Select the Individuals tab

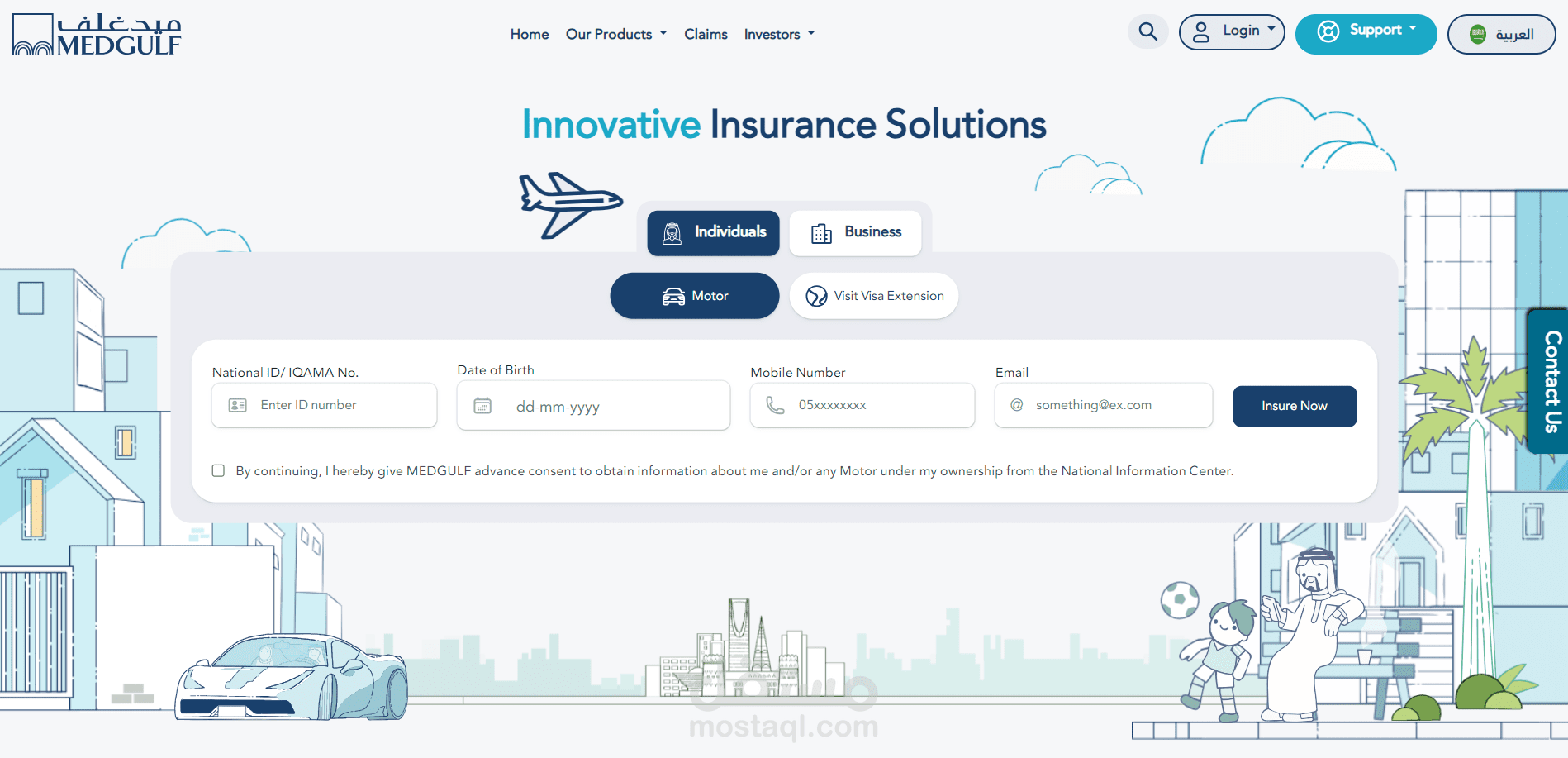click(713, 233)
